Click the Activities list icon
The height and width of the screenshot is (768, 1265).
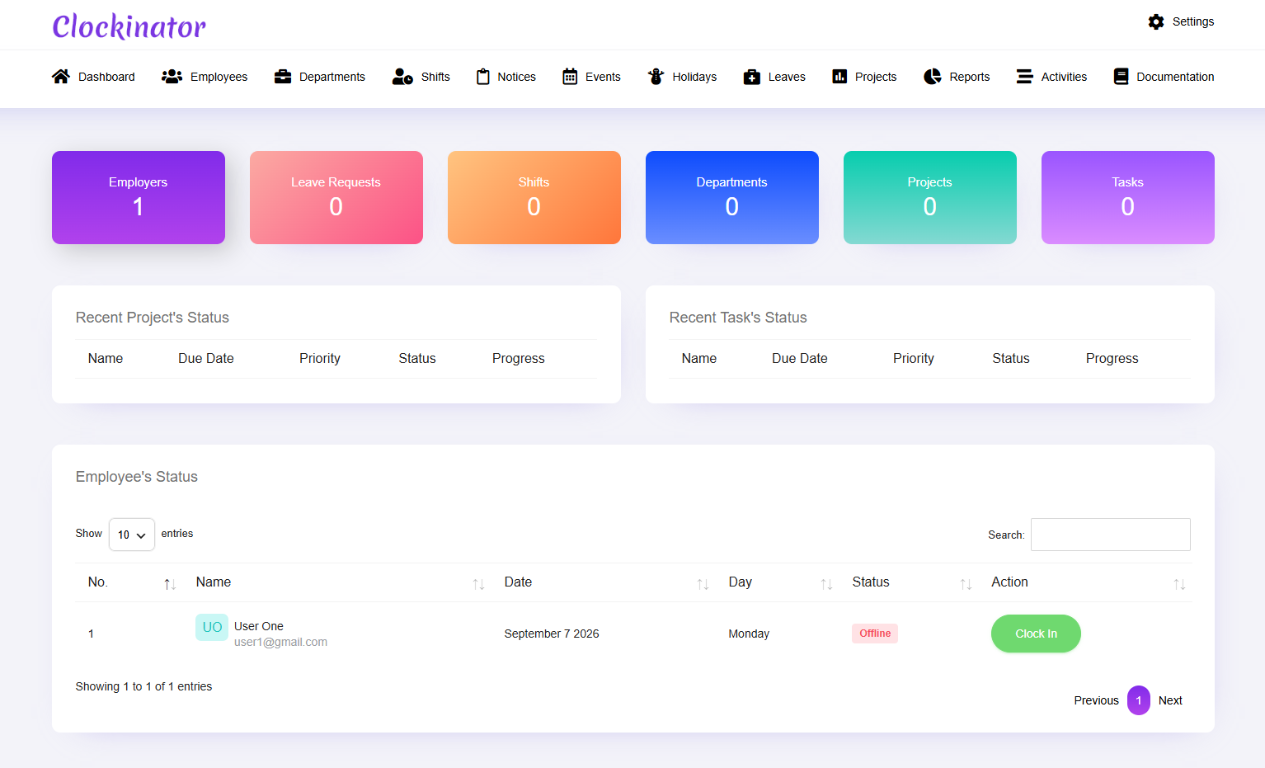click(1025, 76)
